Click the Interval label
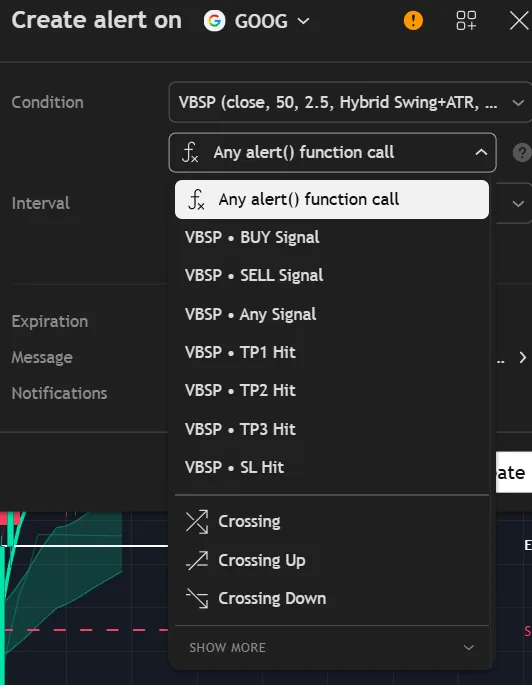 click(x=41, y=203)
